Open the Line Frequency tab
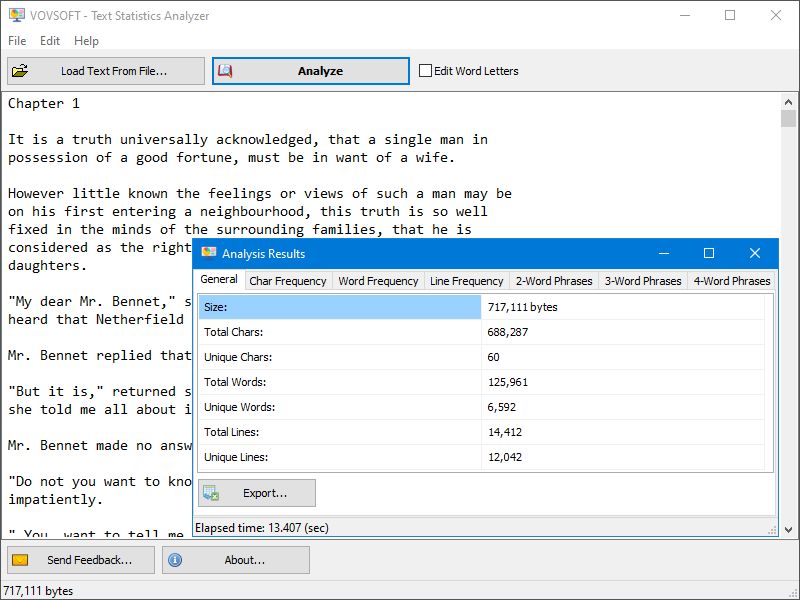This screenshot has width=800, height=600. click(464, 281)
